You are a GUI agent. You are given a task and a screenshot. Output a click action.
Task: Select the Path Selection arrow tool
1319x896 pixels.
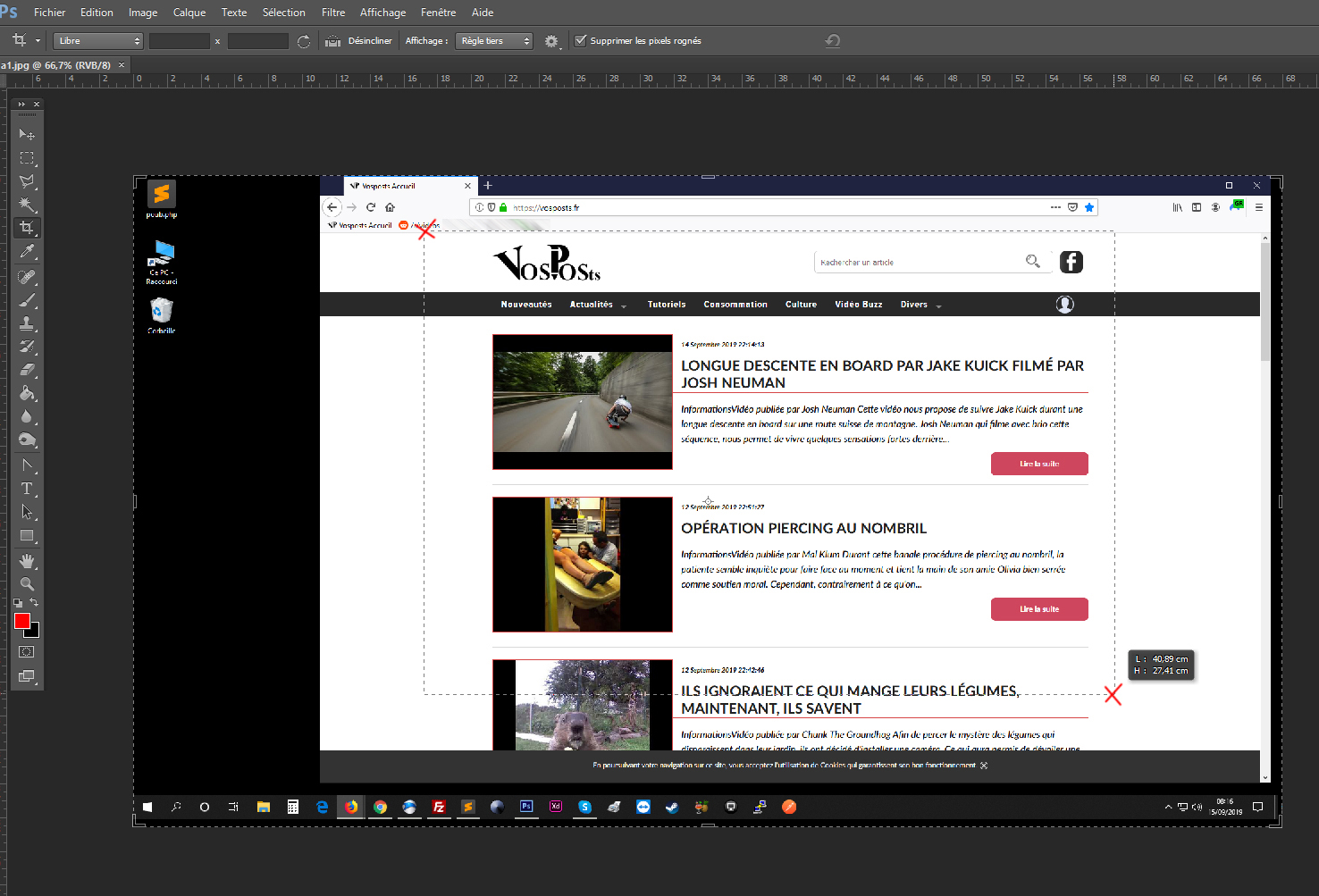click(27, 512)
